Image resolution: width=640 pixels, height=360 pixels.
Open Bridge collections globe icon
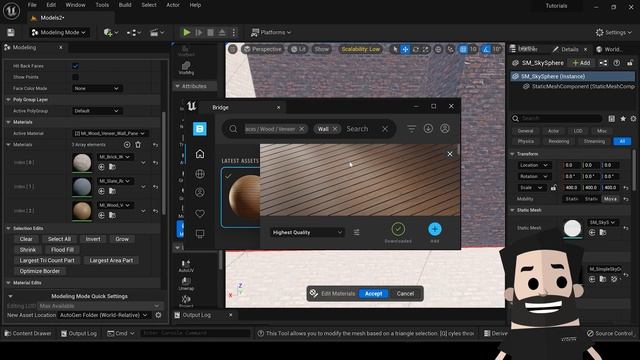[200, 173]
